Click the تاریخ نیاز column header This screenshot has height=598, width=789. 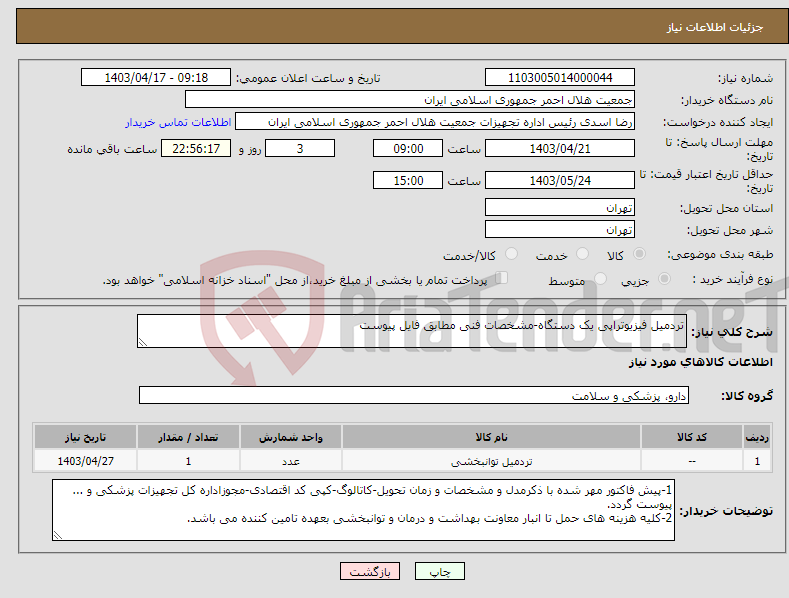pos(85,437)
